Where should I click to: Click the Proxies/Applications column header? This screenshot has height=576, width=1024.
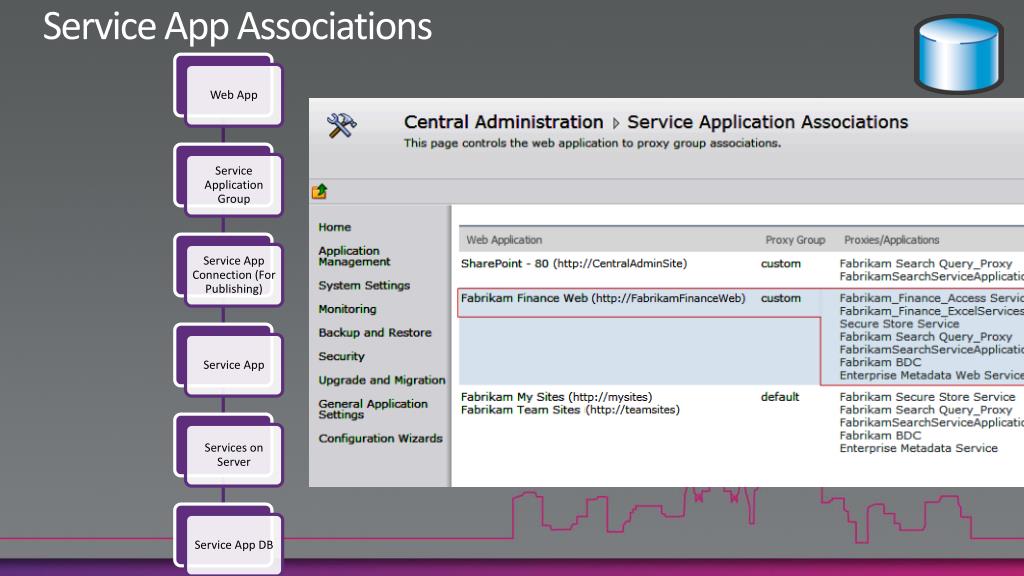point(891,240)
